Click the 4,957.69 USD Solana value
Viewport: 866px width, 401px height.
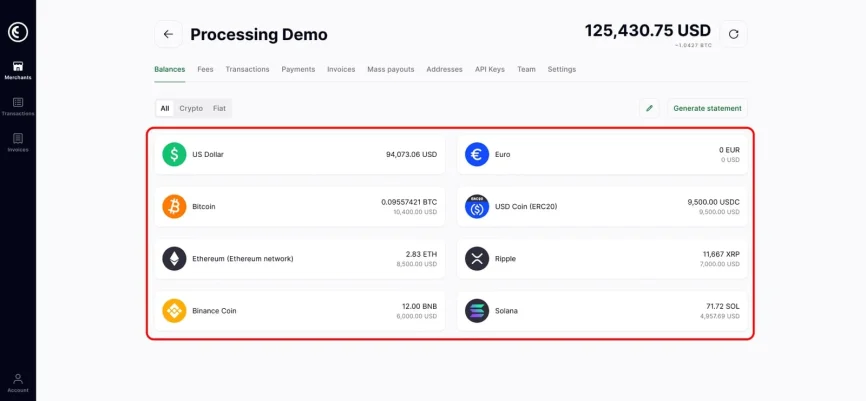[720, 316]
